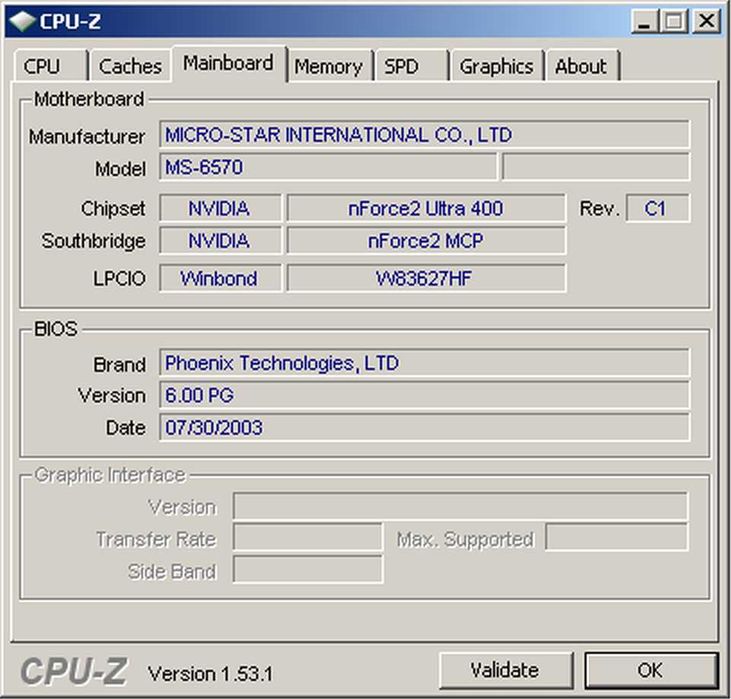This screenshot has width=731, height=699.
Task: Click the Southbridge label
Action: tap(93, 241)
